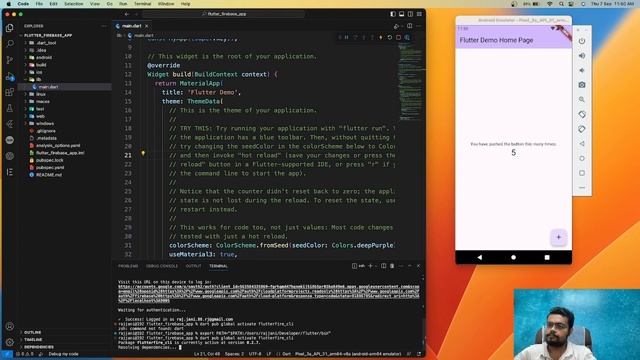Pause debugging from the debug toolbar
Image resolution: width=640 pixels, height=360 pixels.
(347, 37)
